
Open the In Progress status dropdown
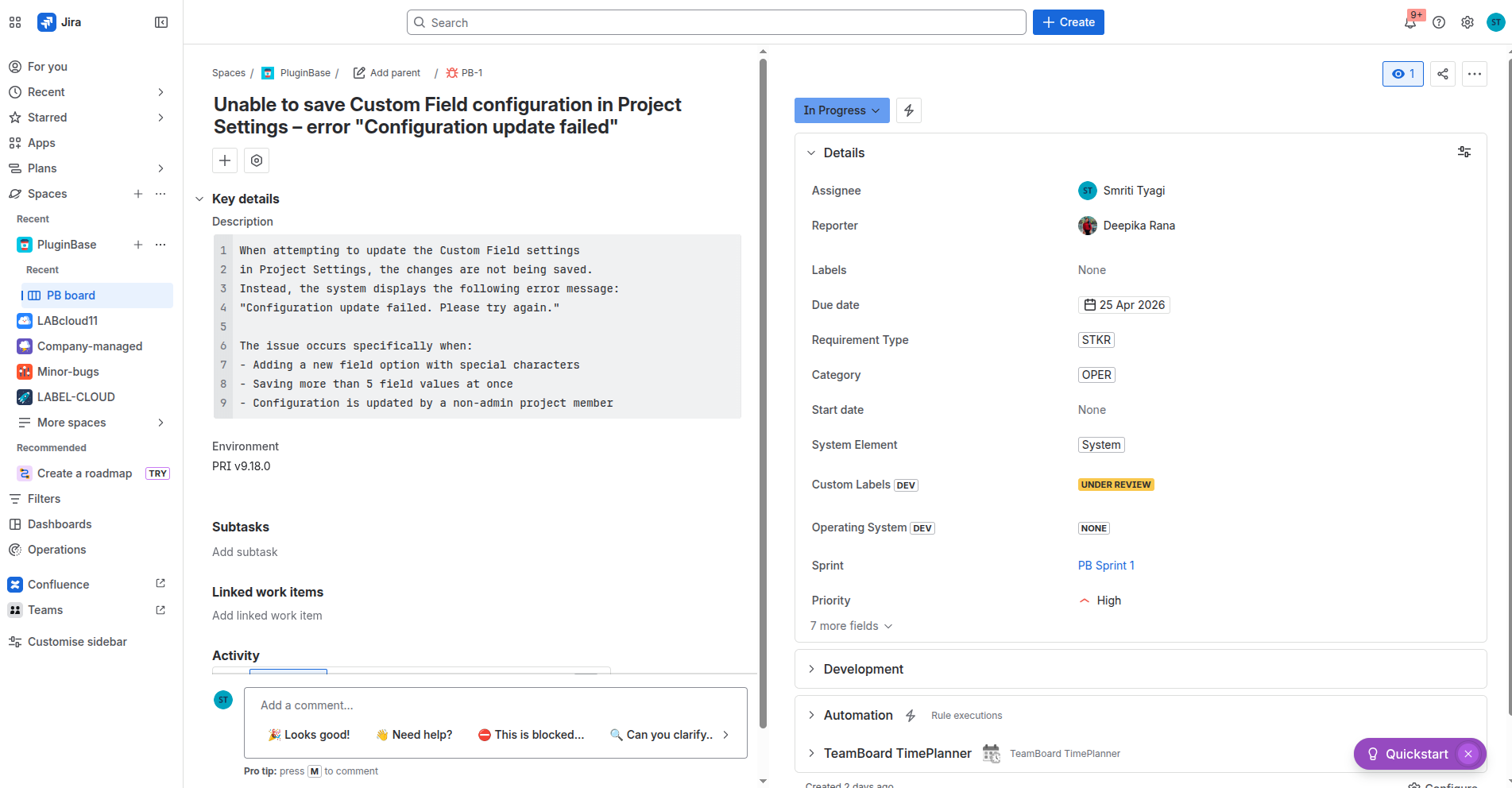coord(842,110)
